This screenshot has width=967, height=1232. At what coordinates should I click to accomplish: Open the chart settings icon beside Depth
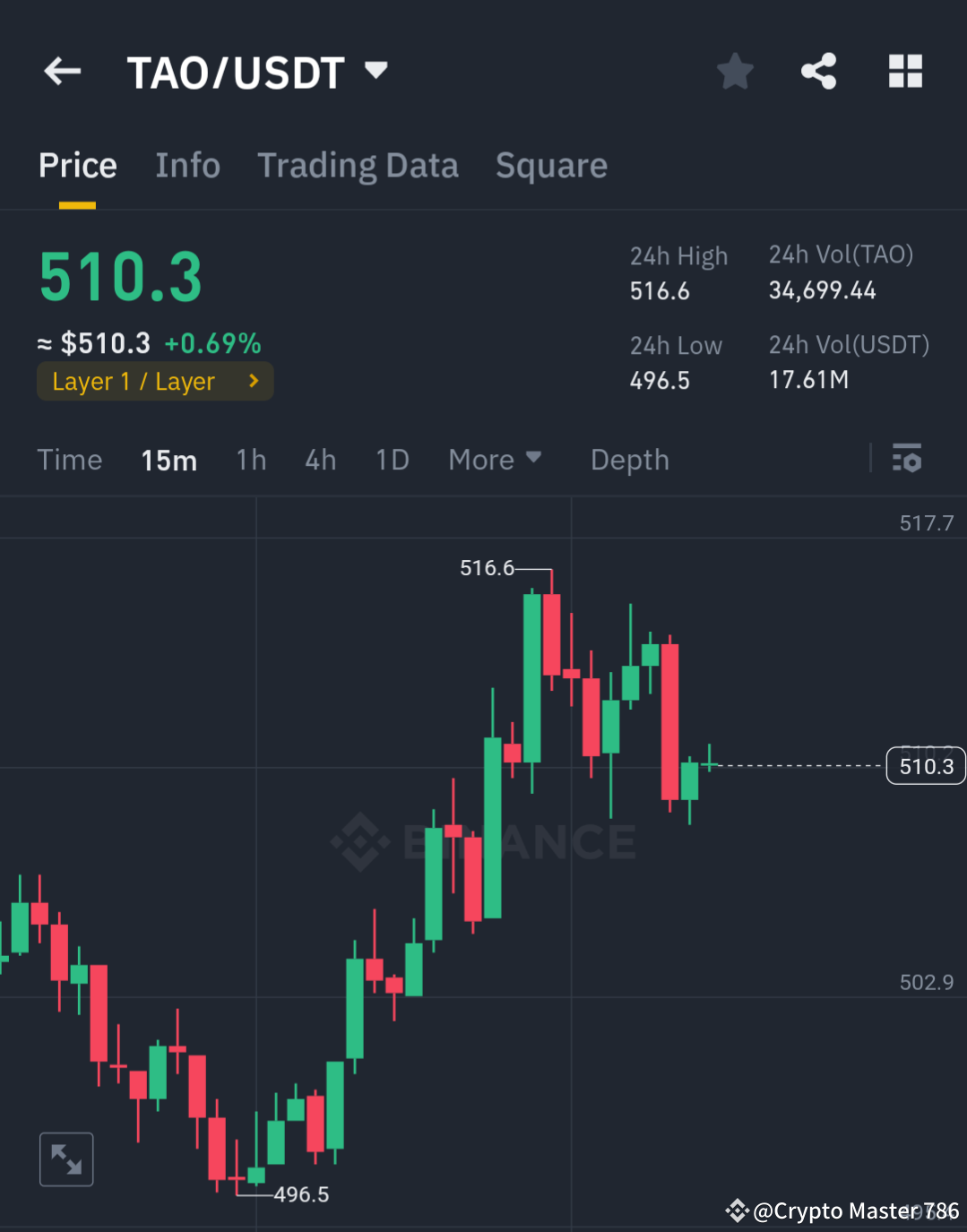908,459
